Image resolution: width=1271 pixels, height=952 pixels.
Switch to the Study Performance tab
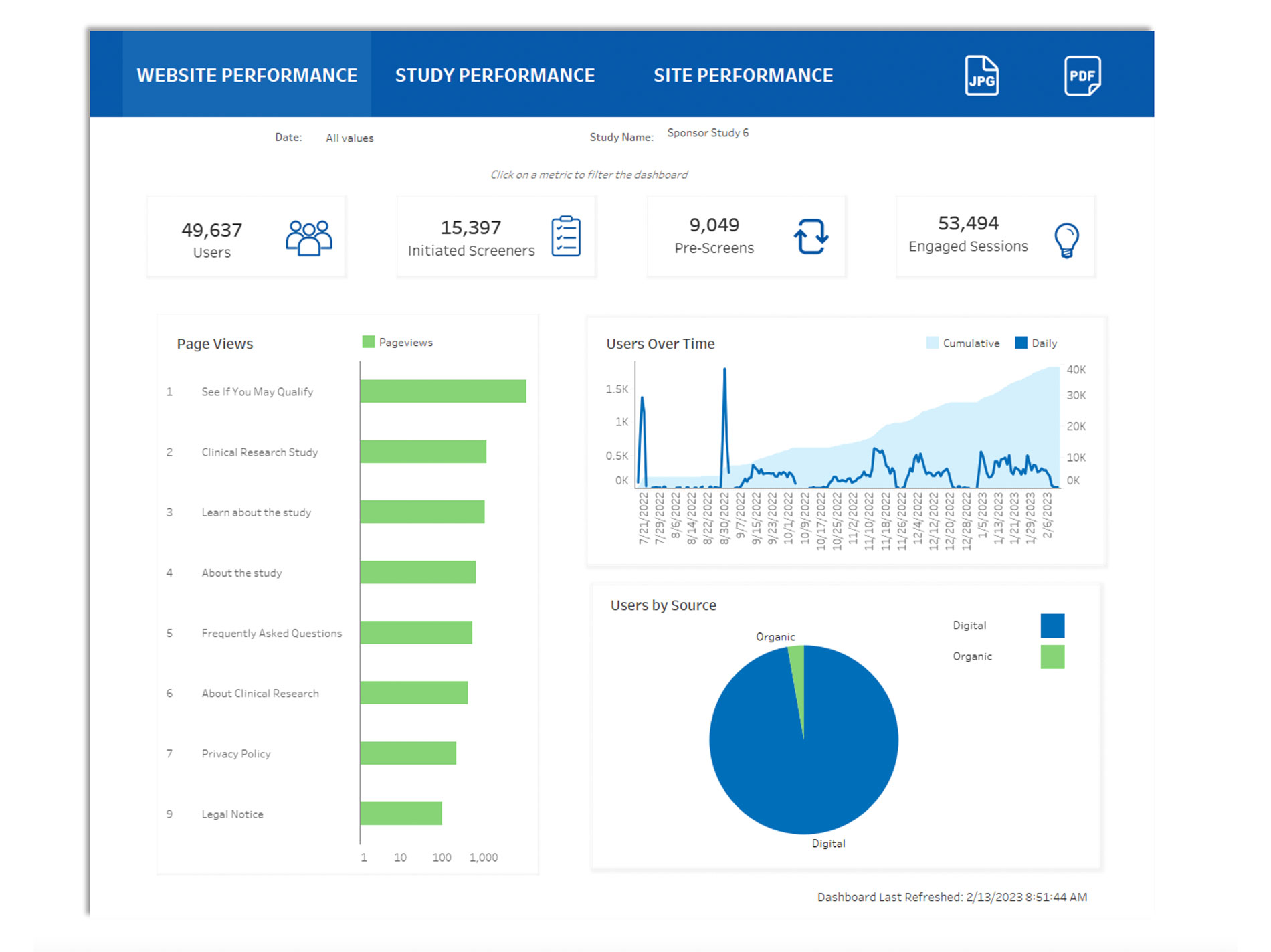(494, 75)
